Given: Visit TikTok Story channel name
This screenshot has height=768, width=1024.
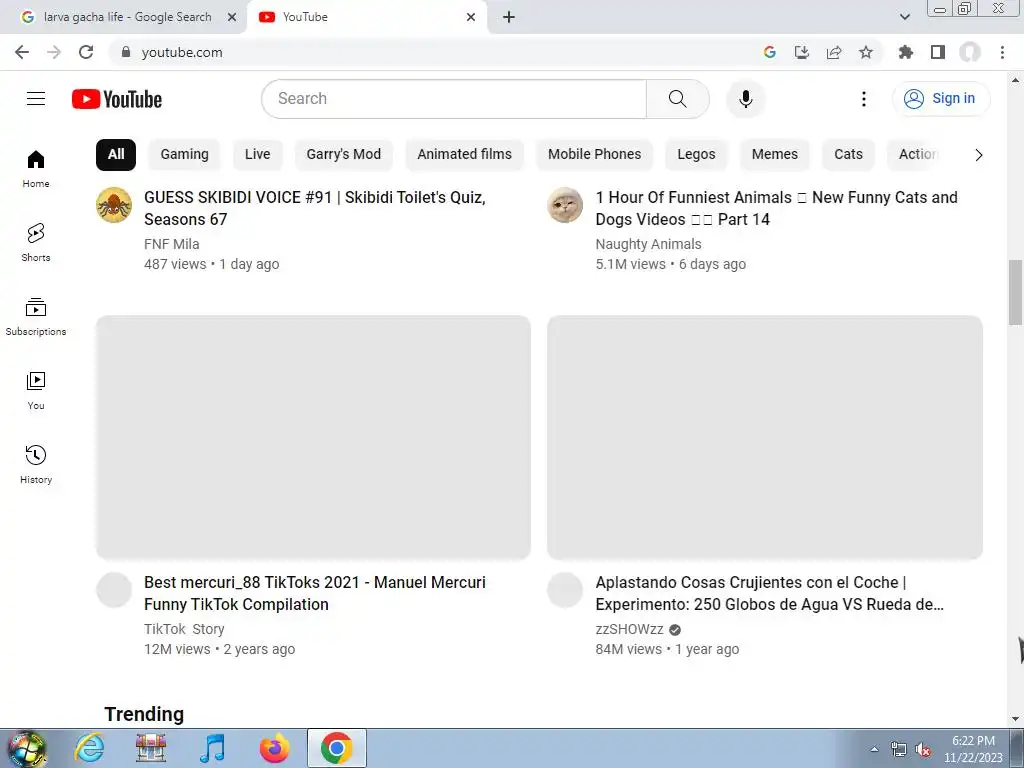Looking at the screenshot, I should click(x=184, y=630).
